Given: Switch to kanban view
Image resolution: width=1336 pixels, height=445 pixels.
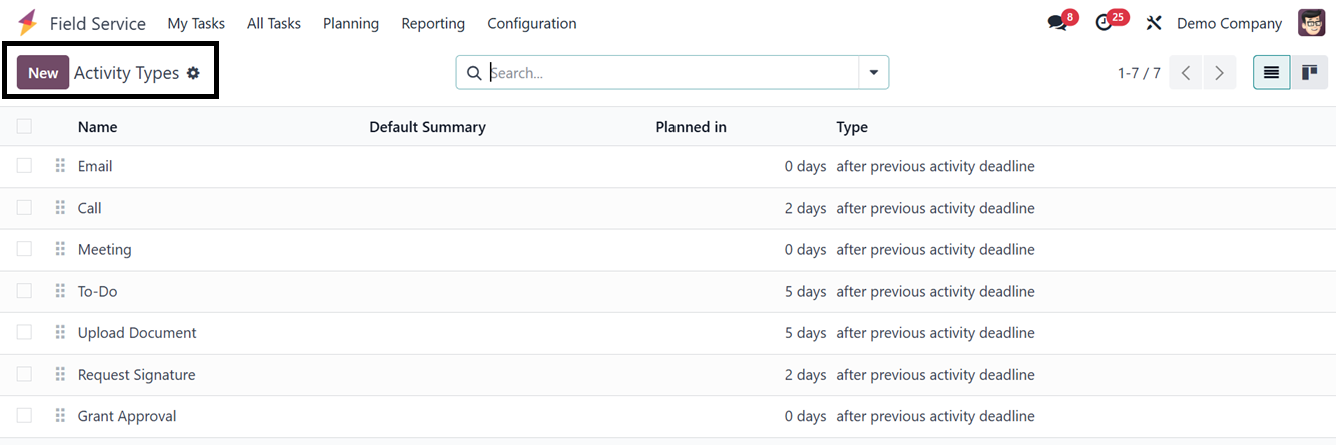Looking at the screenshot, I should (x=1309, y=72).
